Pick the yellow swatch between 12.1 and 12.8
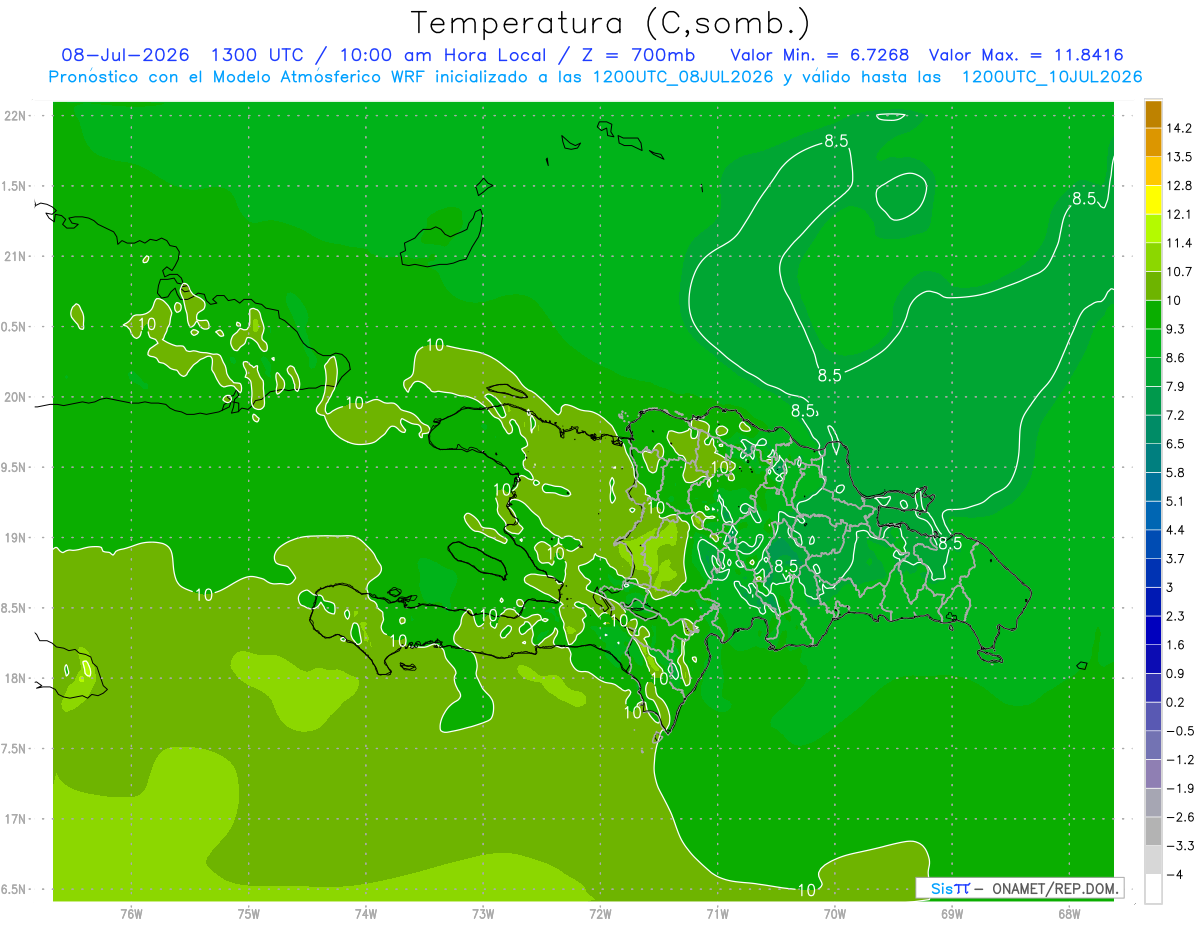1200x927 pixels. click(1153, 200)
